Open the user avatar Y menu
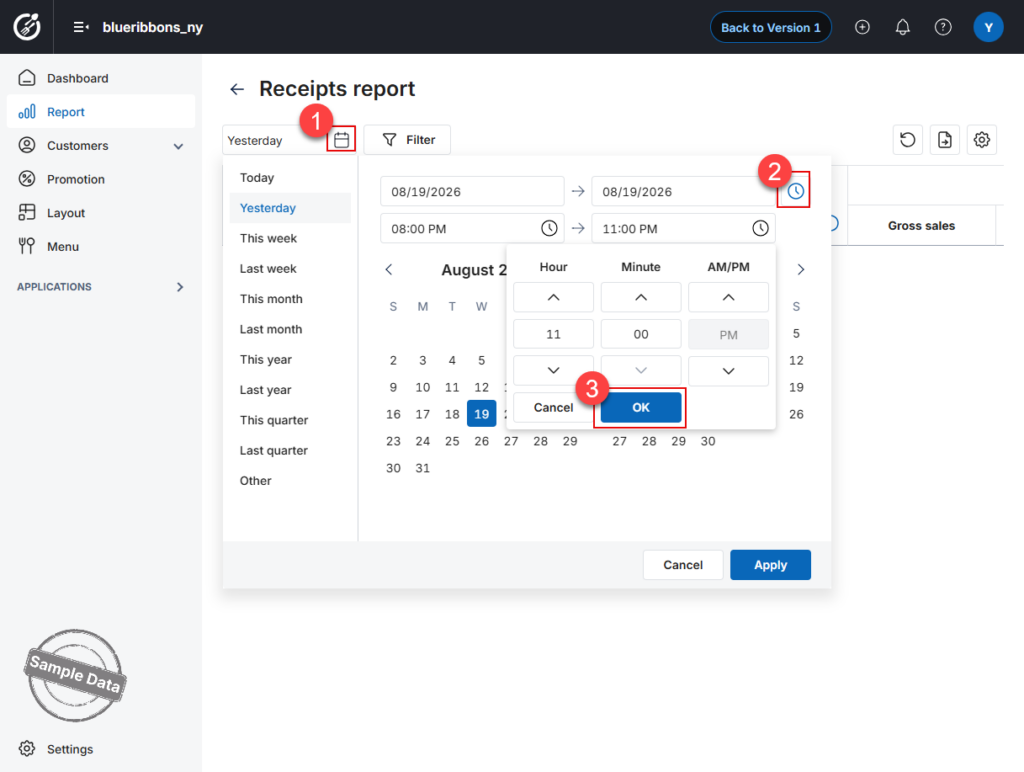 988,27
